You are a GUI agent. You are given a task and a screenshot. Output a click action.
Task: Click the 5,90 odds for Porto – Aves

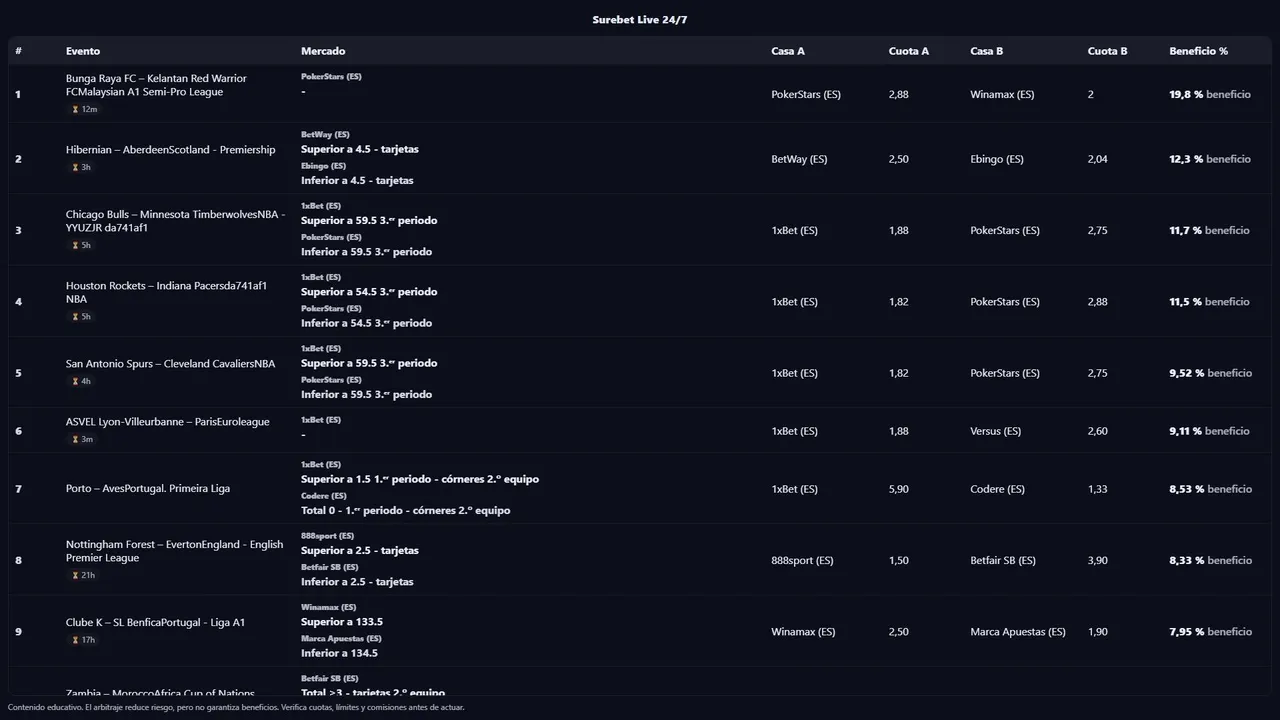tap(898, 489)
